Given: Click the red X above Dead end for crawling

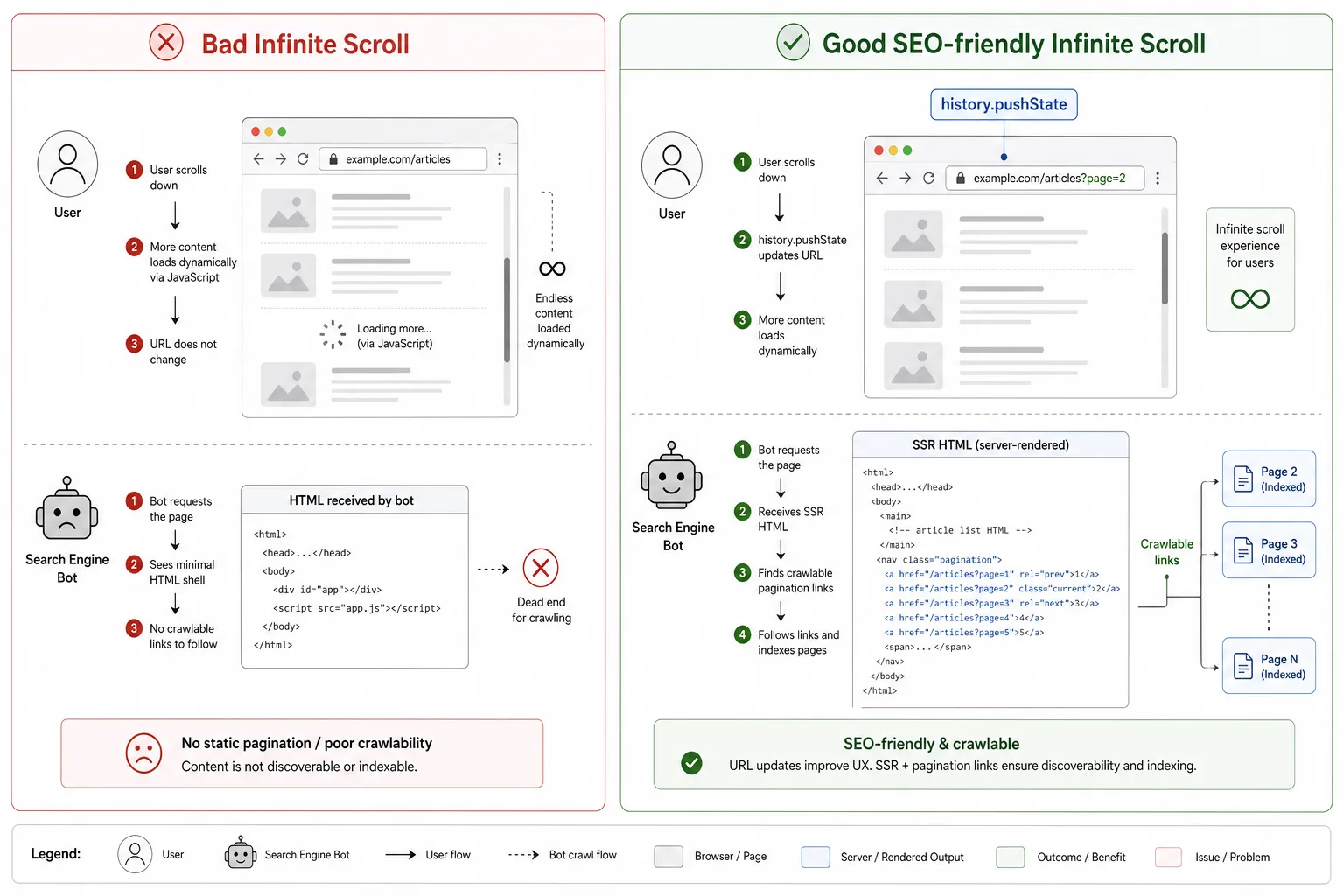Looking at the screenshot, I should click(x=541, y=569).
